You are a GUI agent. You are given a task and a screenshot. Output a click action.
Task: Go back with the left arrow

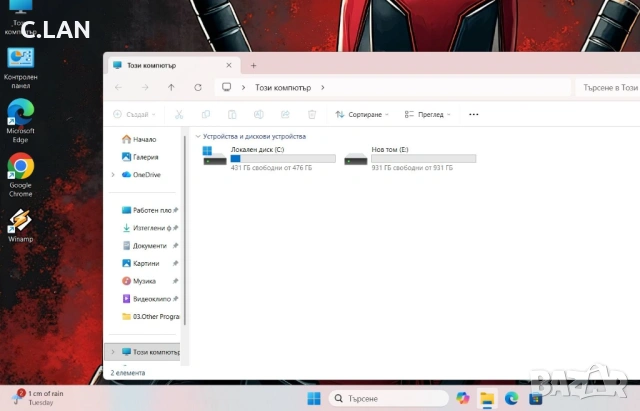tap(118, 87)
